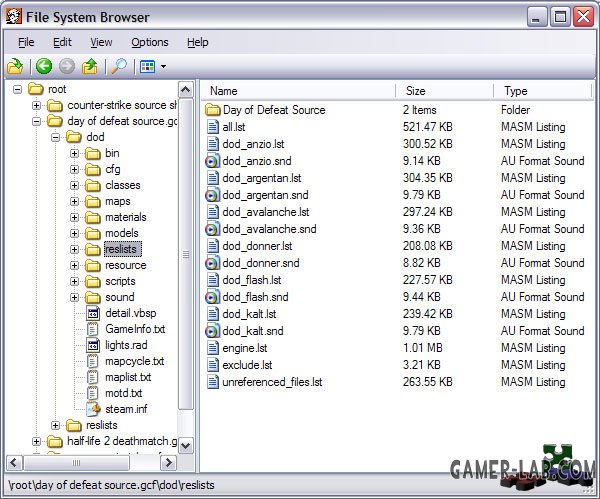Viewport: 600px width, 499px height.
Task: Click the Day of Defeat Source folder icon
Action: pyautogui.click(x=212, y=110)
